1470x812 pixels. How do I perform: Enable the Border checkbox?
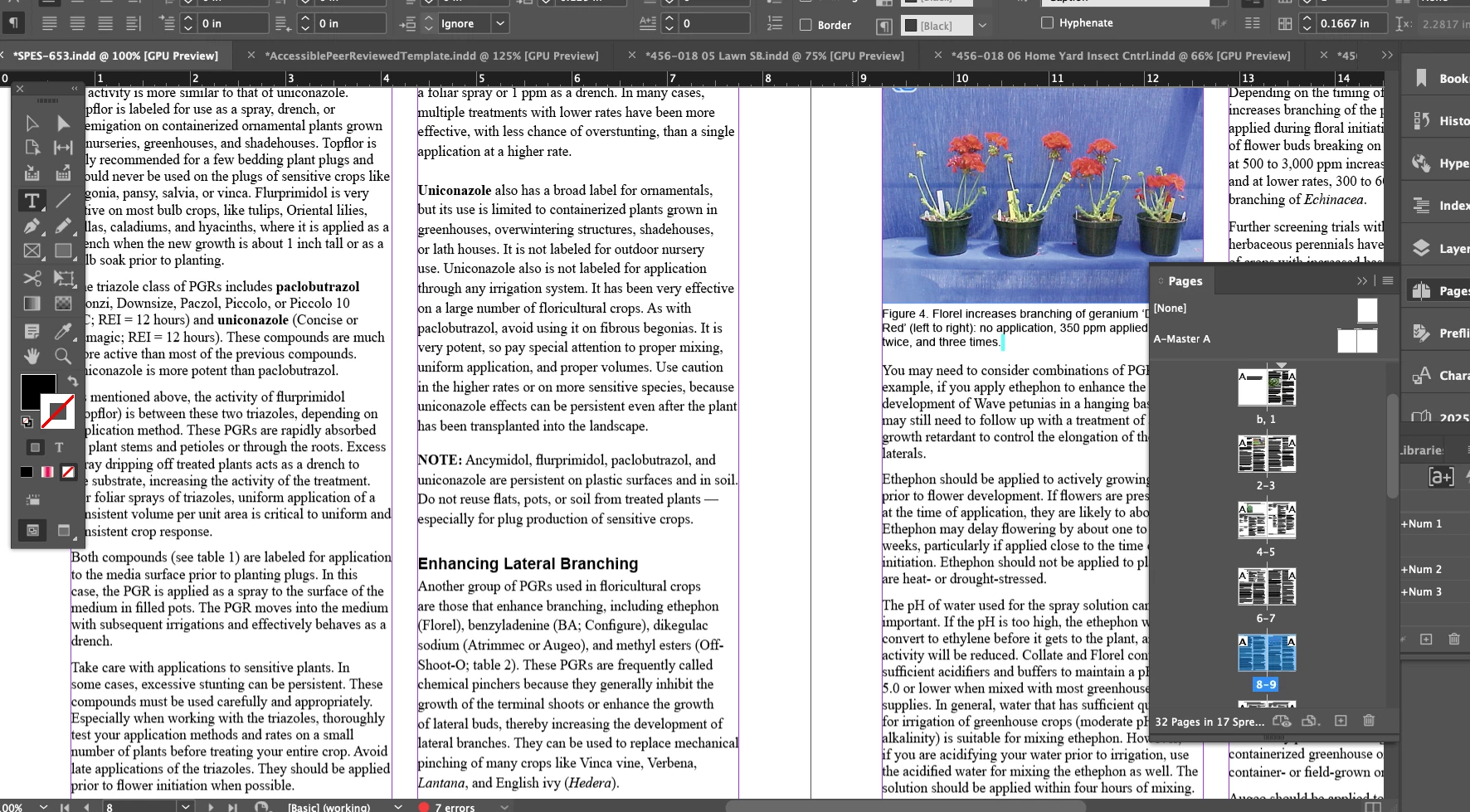click(x=806, y=25)
